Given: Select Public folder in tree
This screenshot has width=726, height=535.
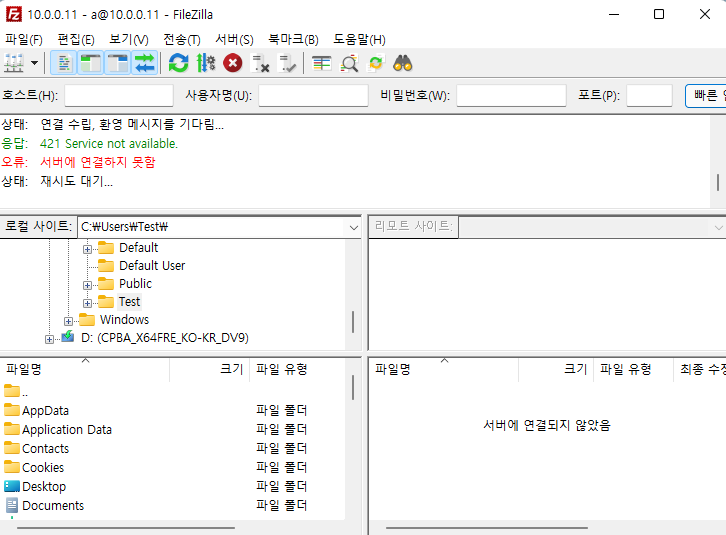Looking at the screenshot, I should coord(135,283).
